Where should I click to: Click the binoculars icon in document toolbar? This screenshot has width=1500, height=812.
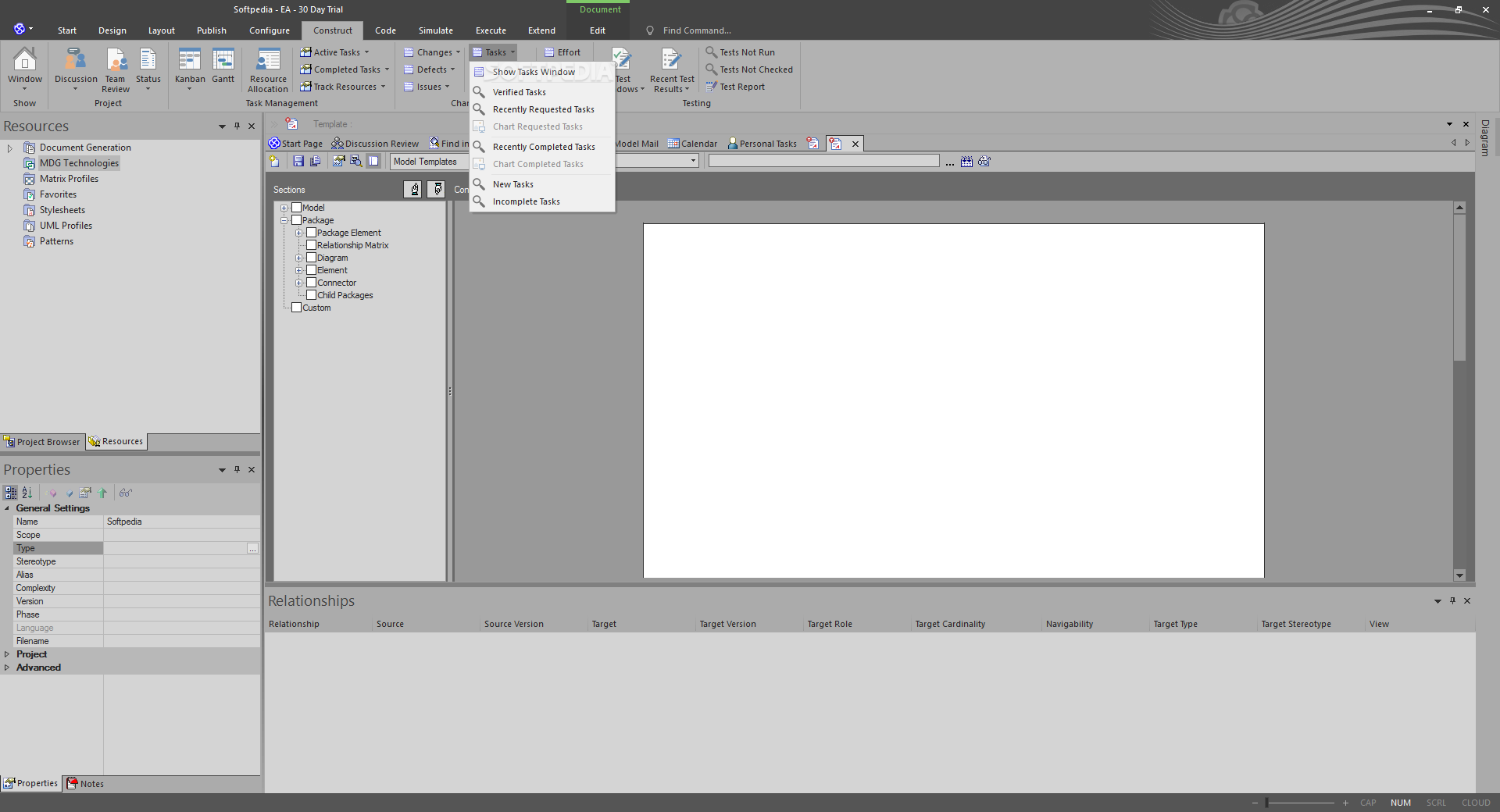pos(984,162)
